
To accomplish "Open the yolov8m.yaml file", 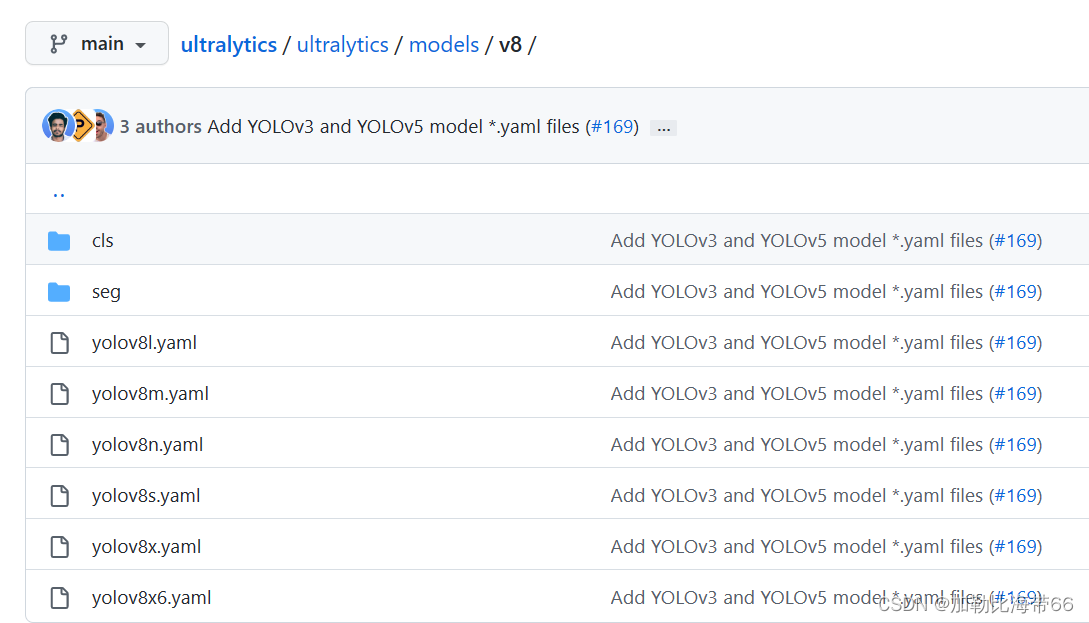I will (x=150, y=394).
